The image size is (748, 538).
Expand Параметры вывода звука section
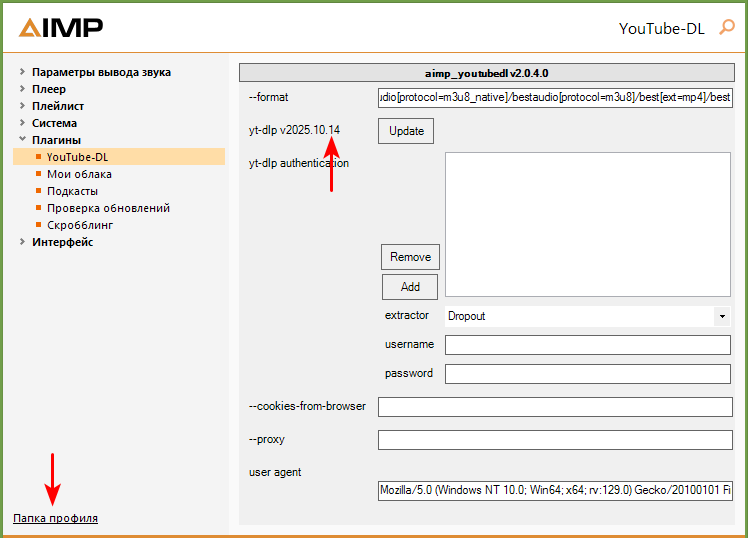click(x=22, y=72)
